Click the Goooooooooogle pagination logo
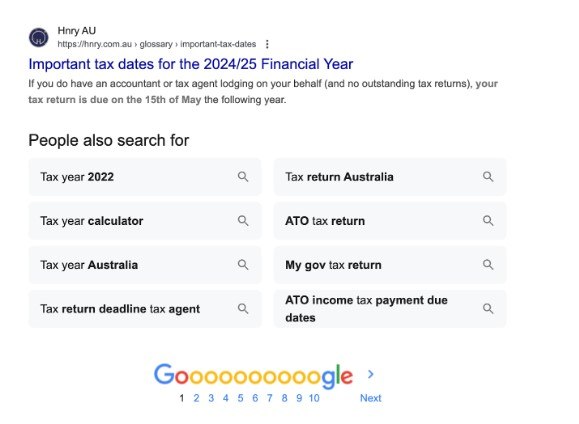The height and width of the screenshot is (424, 579). pos(253,375)
